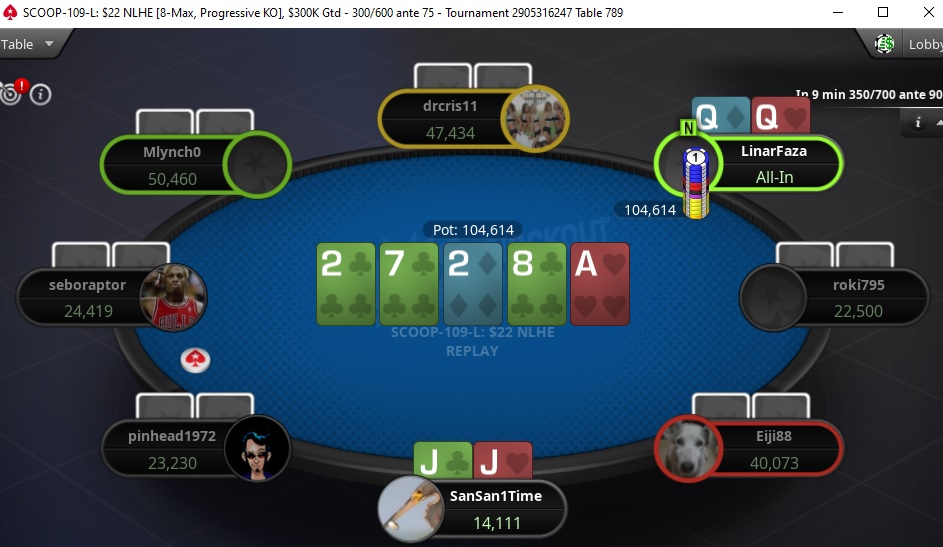Click pinhead1972's cartoon avatar
Image resolution: width=943 pixels, height=547 pixels.
[257, 448]
